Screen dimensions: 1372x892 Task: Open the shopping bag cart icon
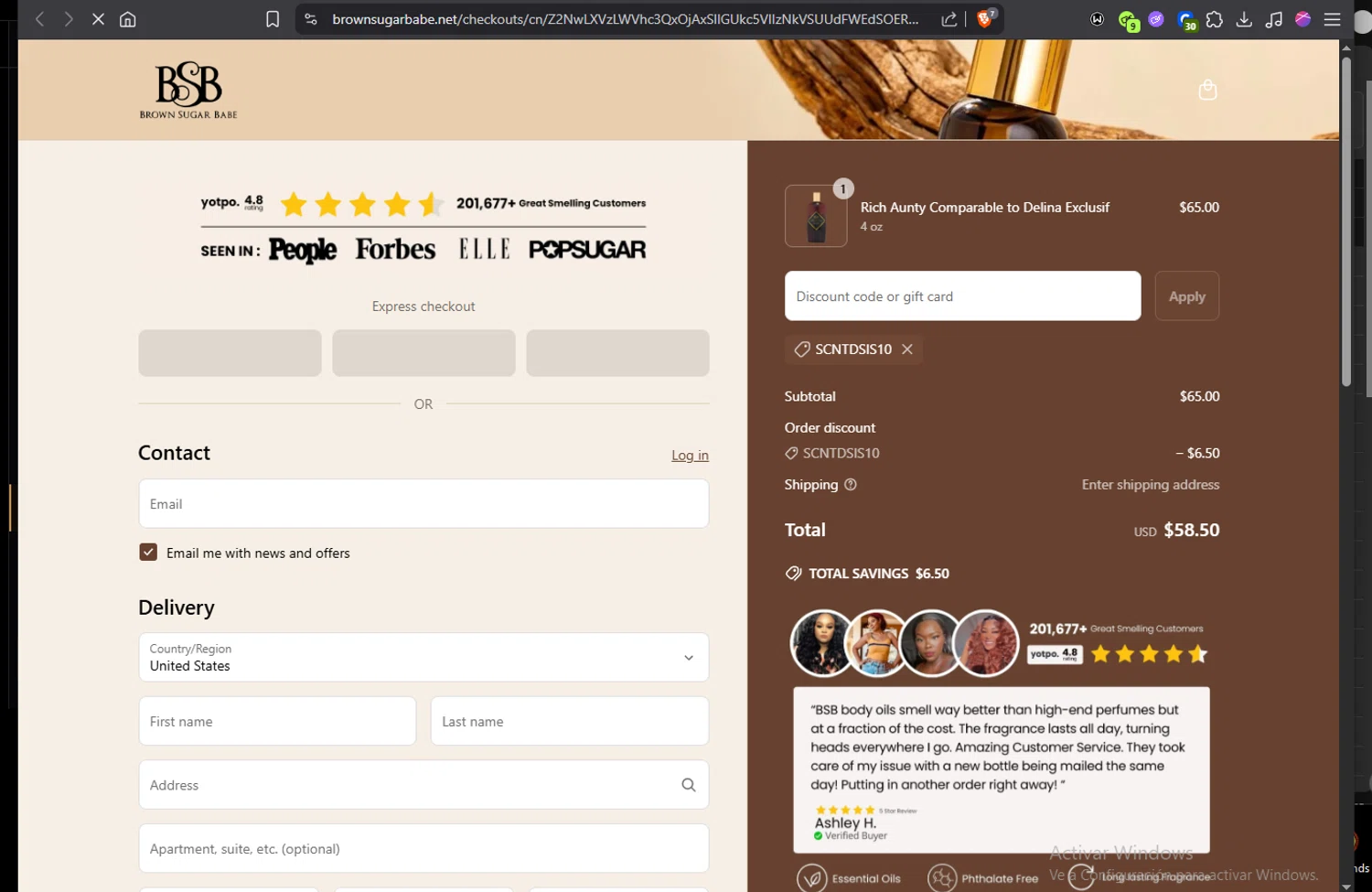(x=1207, y=90)
